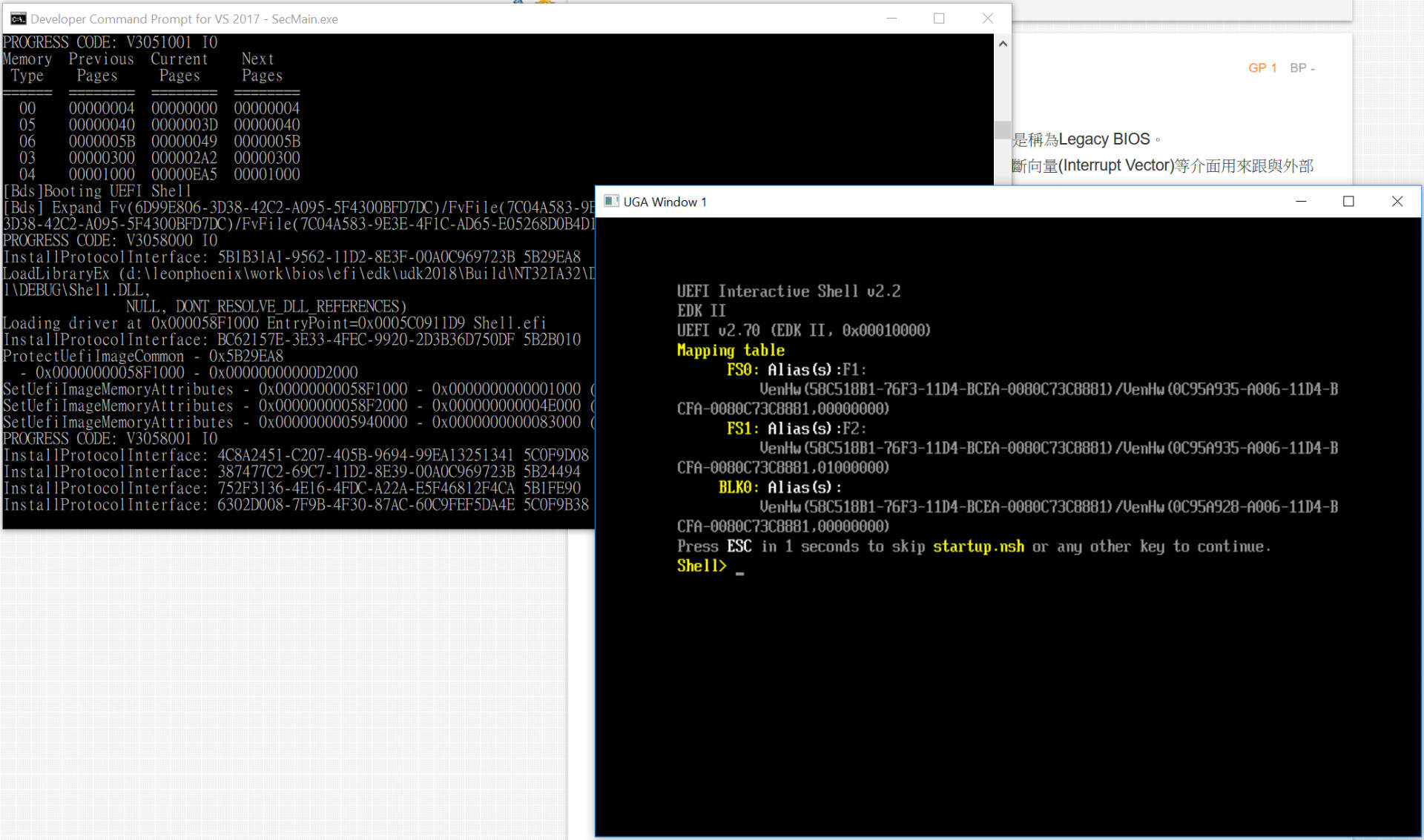Click the Developer Command Prompt application icon
This screenshot has height=840, width=1424.
pyautogui.click(x=17, y=18)
